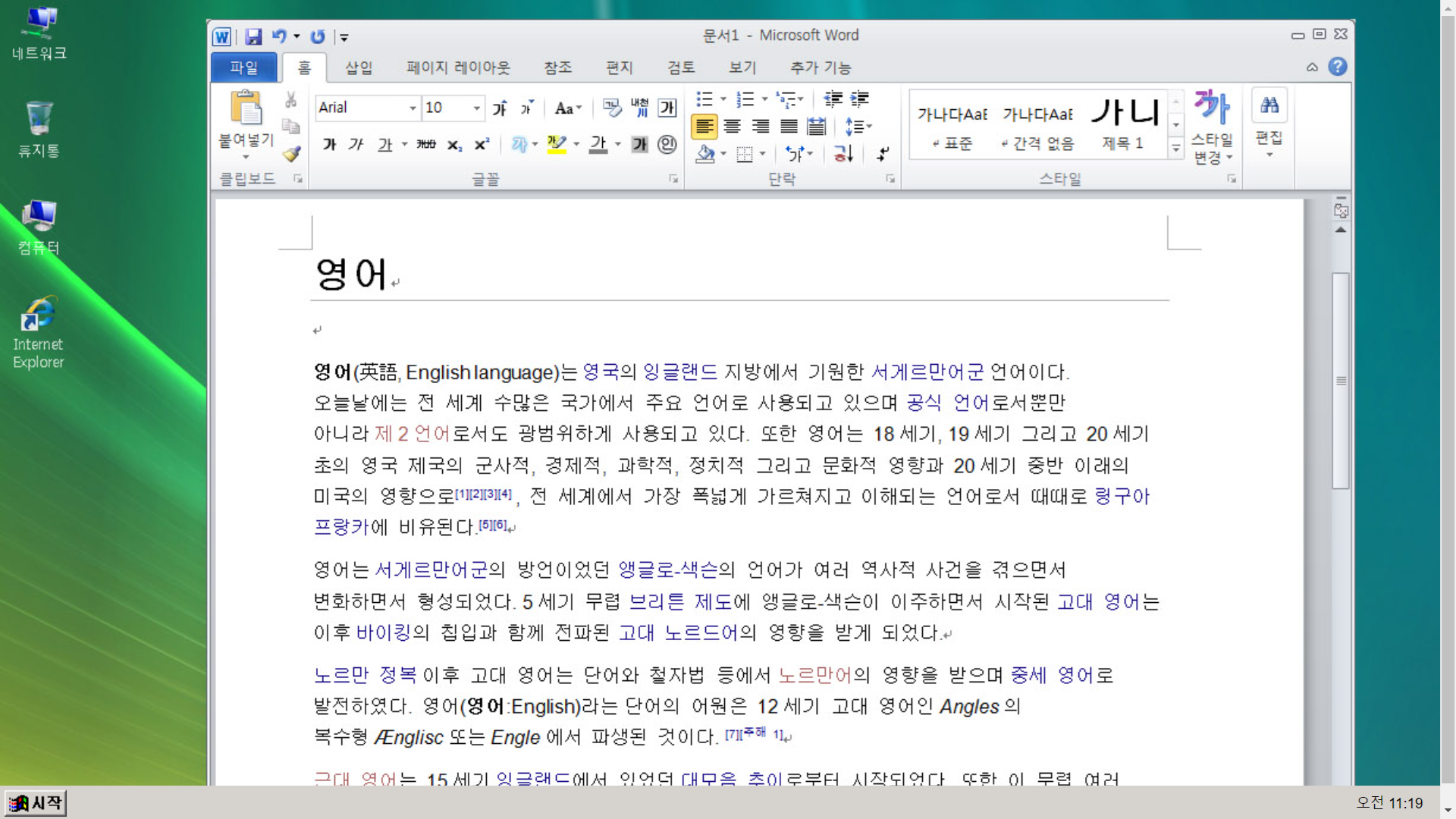Image resolution: width=1456 pixels, height=819 pixels.
Task: Toggle justify paragraph alignment
Action: point(789,127)
